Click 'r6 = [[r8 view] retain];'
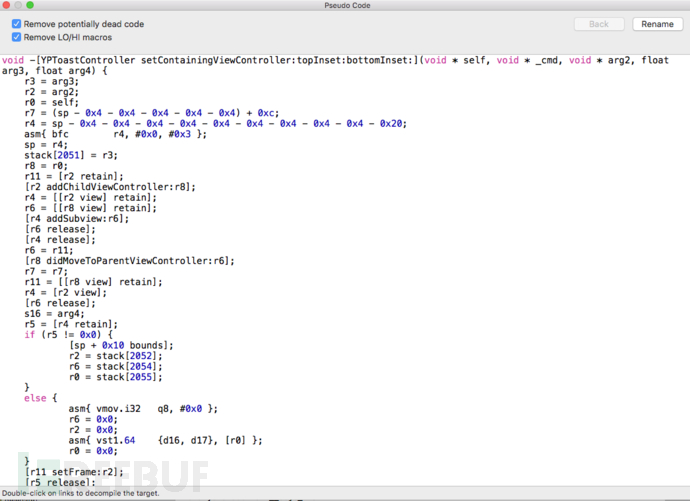Image resolution: width=690 pixels, height=501 pixels. pyautogui.click(x=90, y=208)
